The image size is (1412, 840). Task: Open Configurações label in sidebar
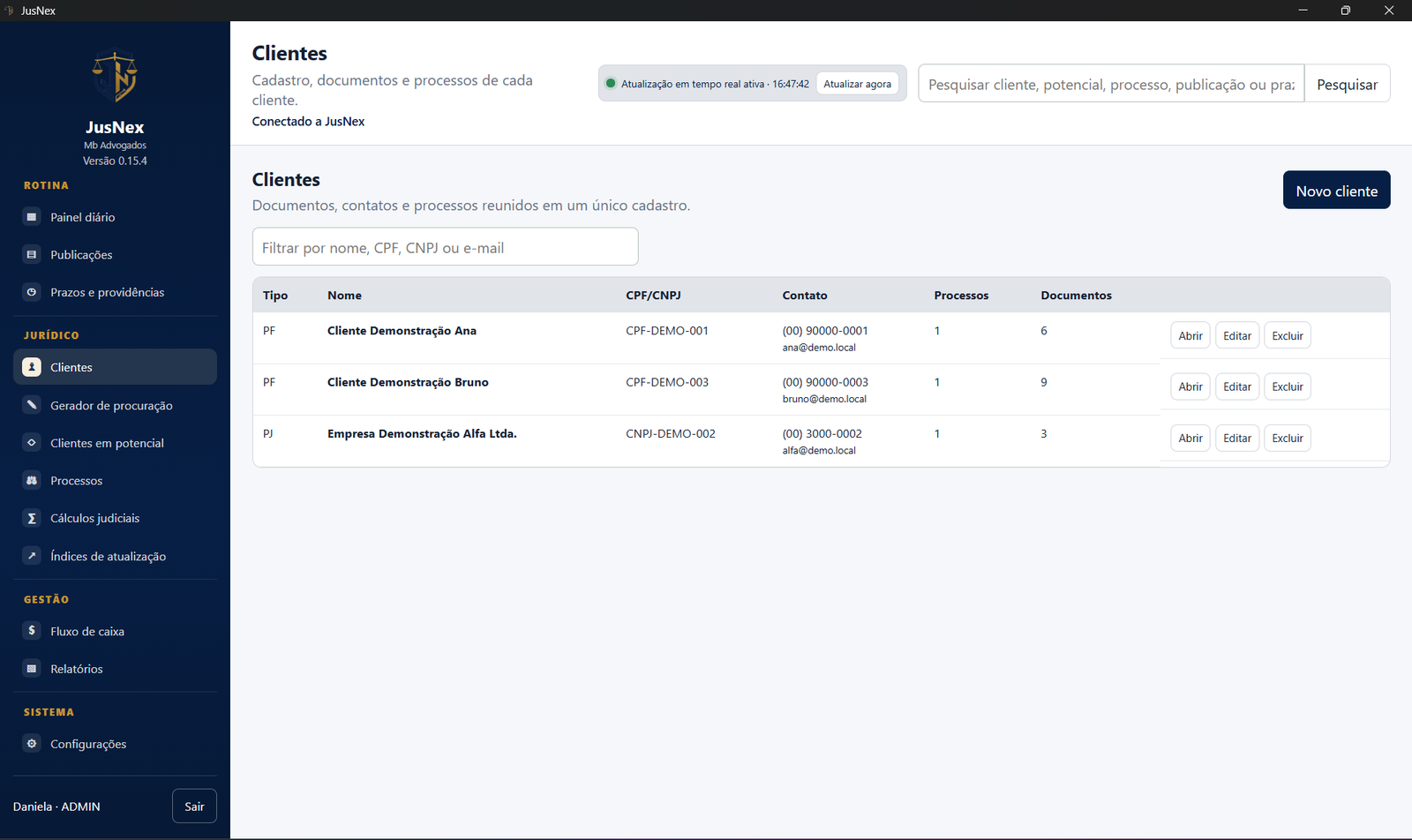coord(88,744)
